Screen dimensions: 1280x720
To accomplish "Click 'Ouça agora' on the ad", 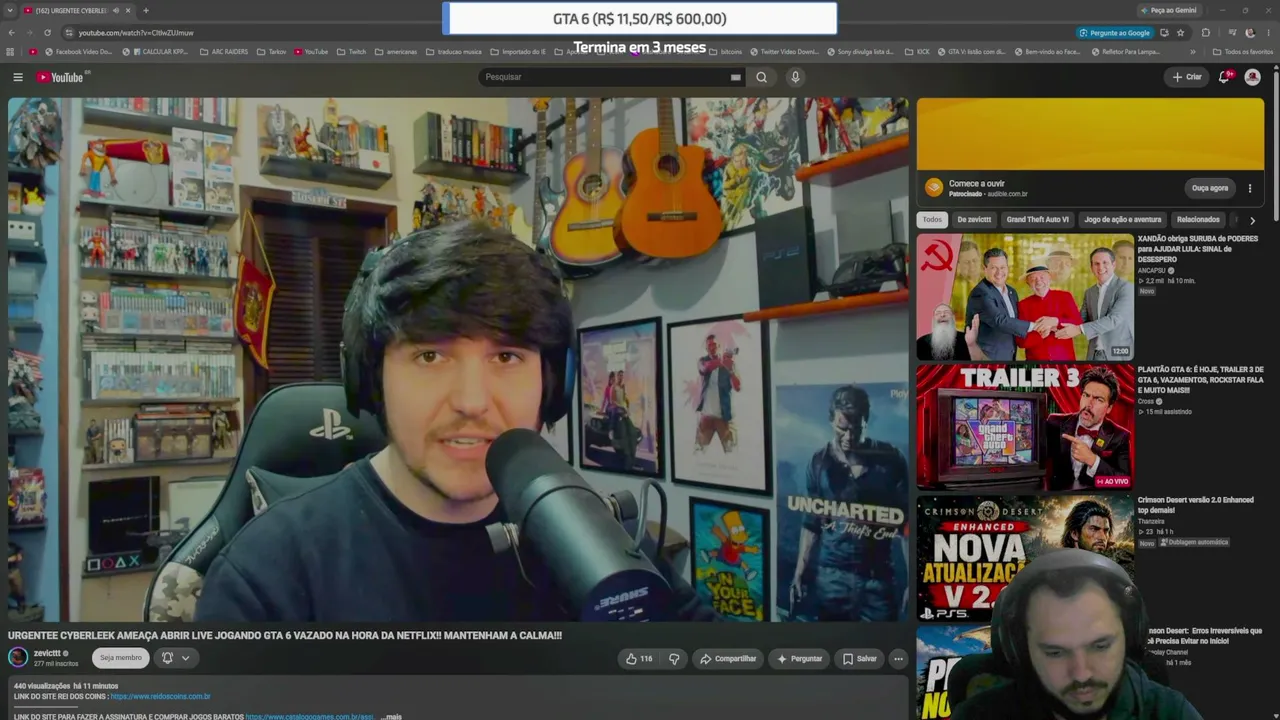I will pos(1210,188).
